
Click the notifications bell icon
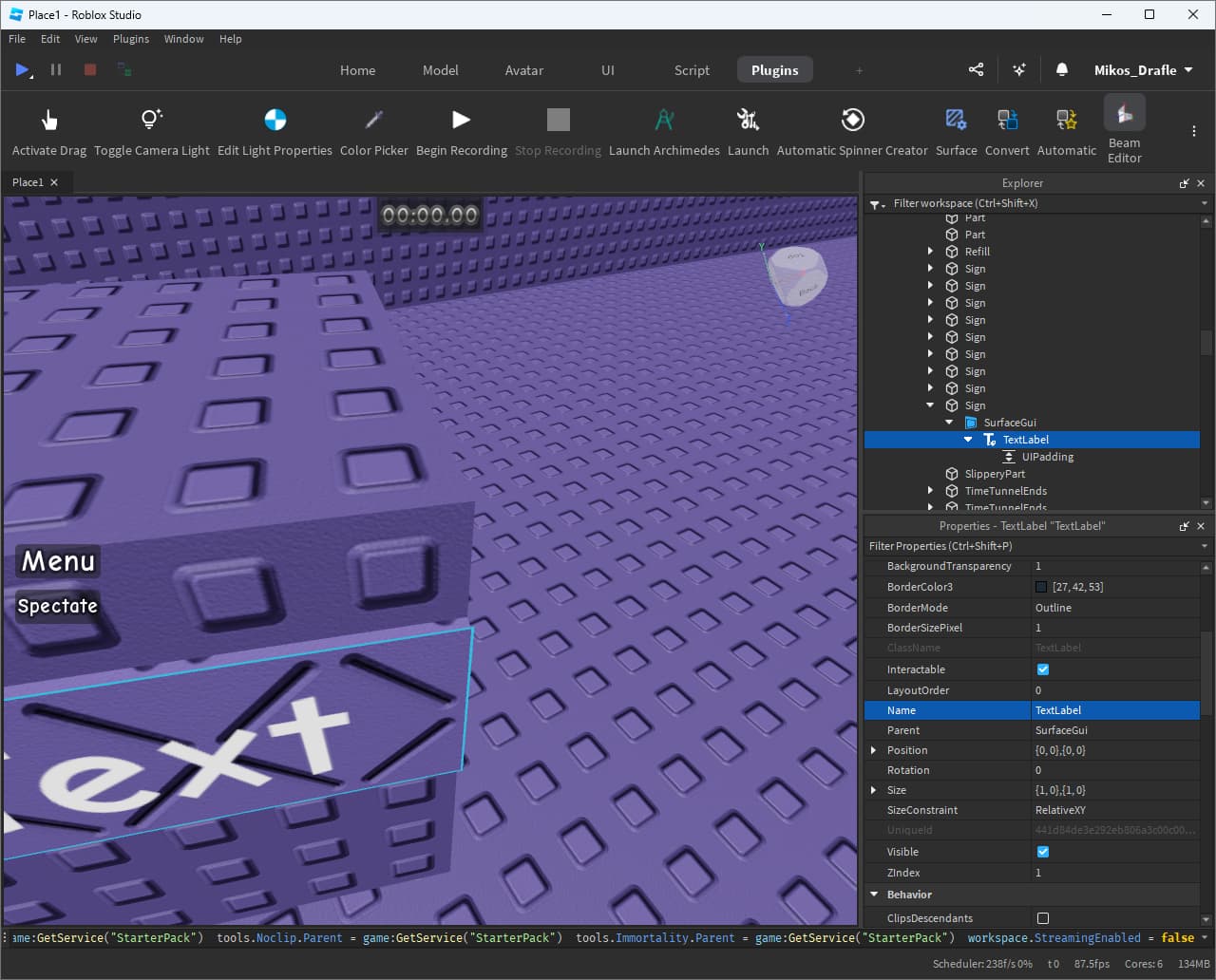(1062, 70)
